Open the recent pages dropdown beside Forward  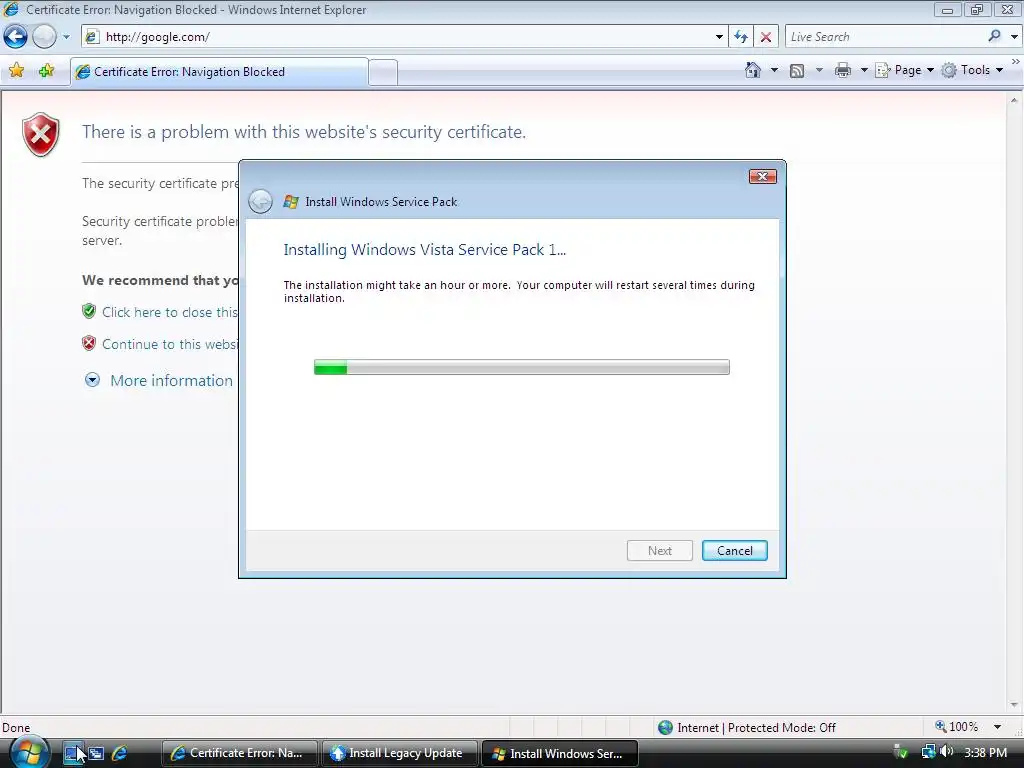[66, 37]
